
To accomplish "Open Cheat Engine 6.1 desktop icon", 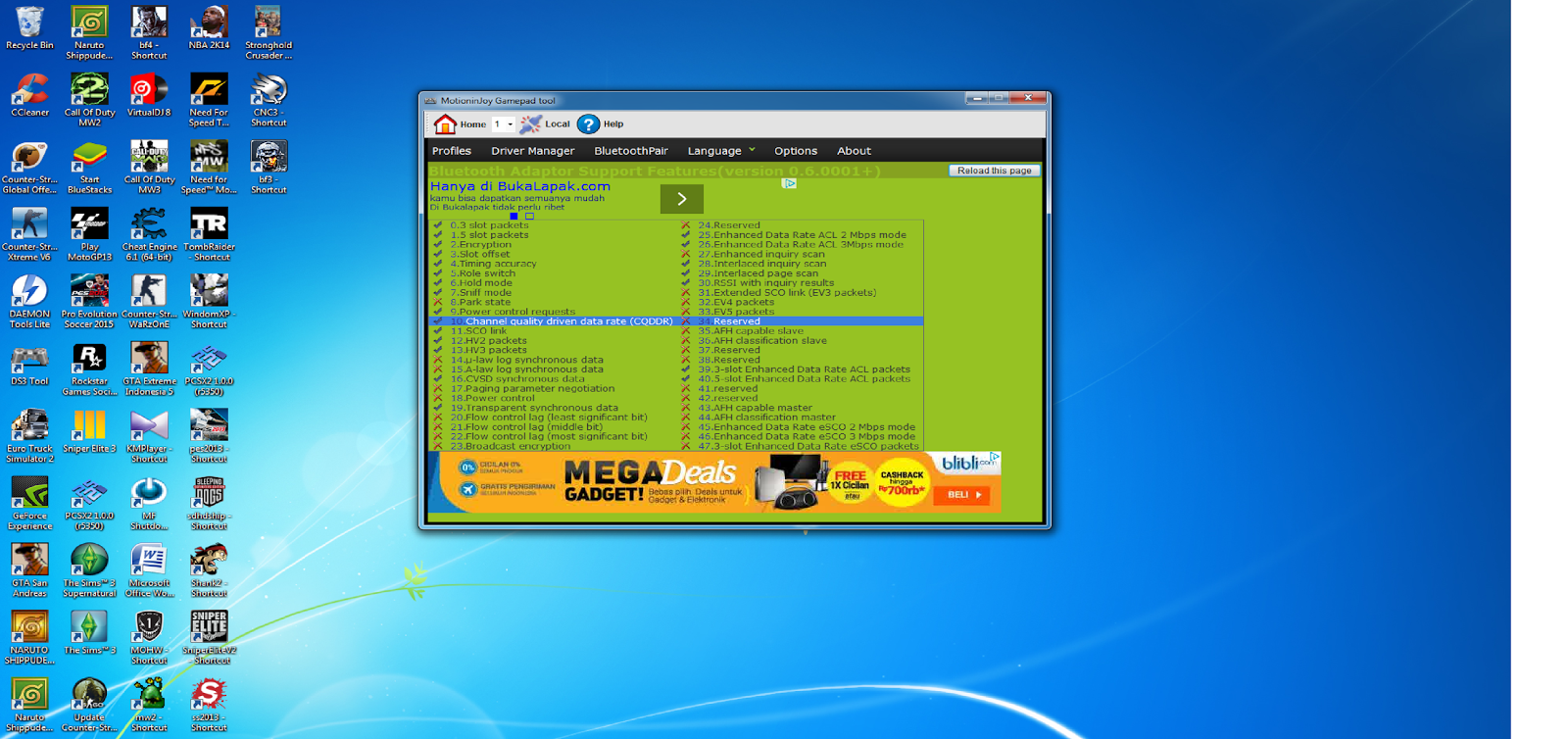I will tap(149, 235).
